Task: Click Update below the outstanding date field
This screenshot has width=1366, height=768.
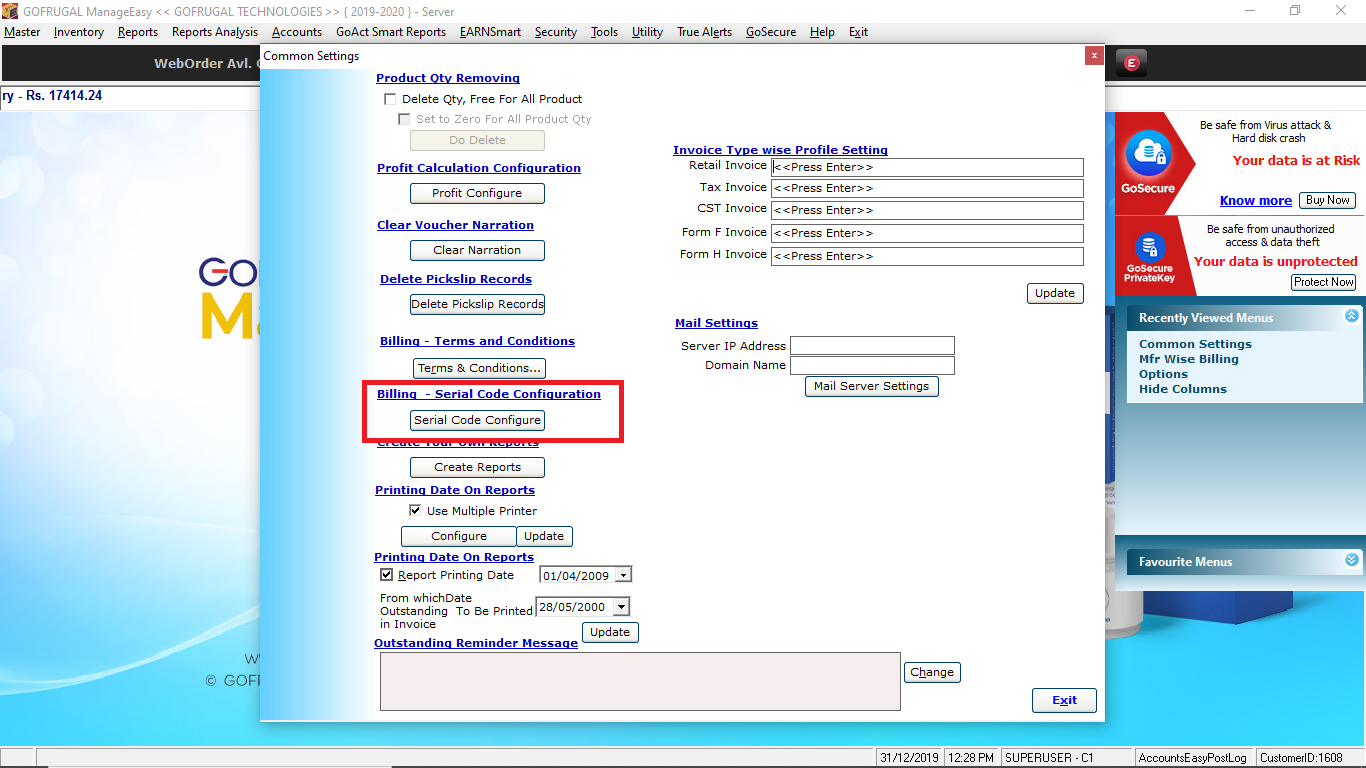Action: (610, 632)
